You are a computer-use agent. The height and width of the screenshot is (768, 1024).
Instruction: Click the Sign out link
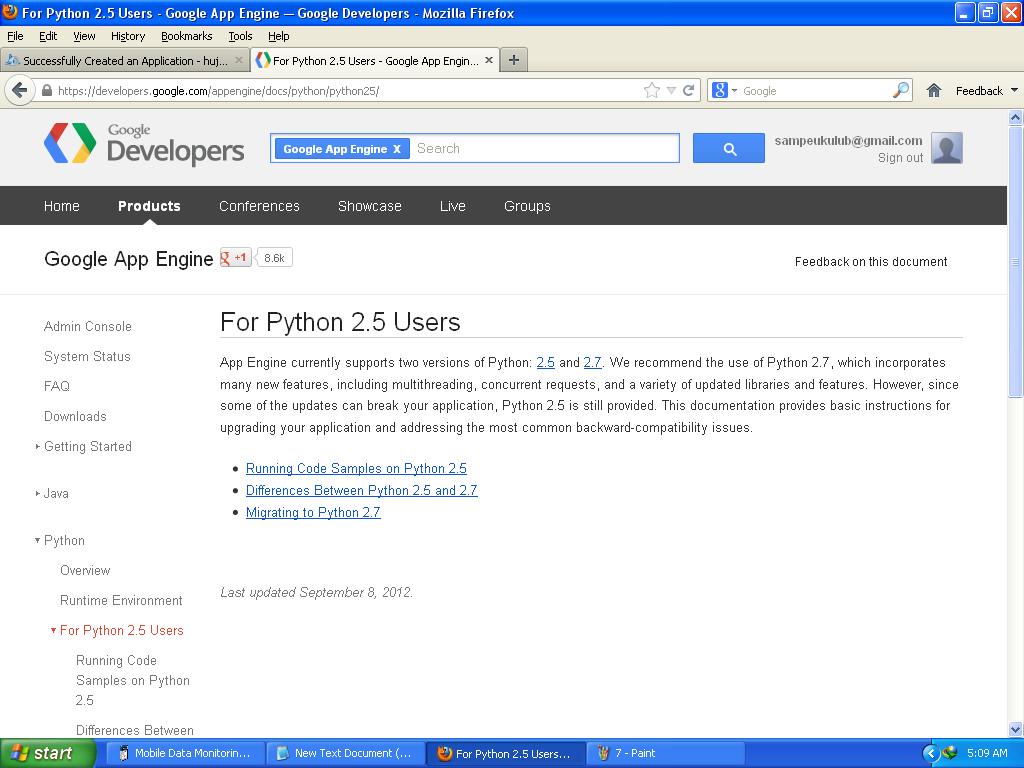pos(900,158)
